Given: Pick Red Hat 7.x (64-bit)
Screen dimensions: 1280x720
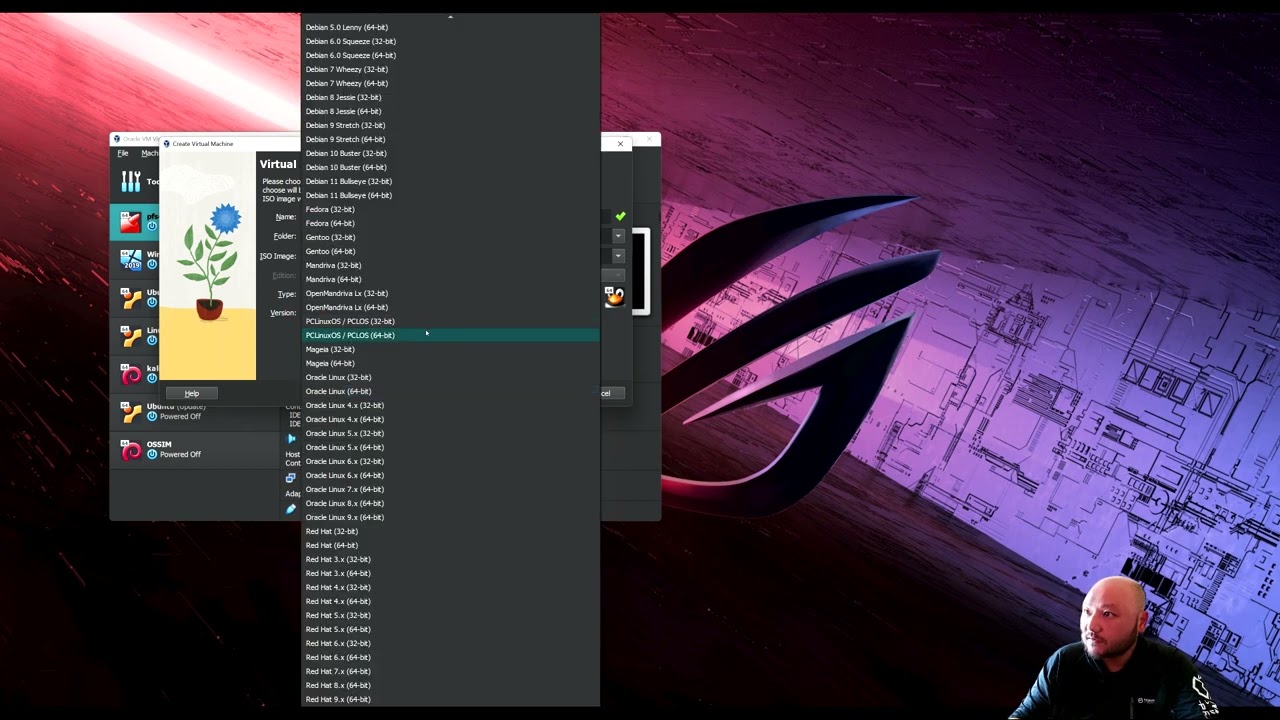Looking at the screenshot, I should (450, 671).
